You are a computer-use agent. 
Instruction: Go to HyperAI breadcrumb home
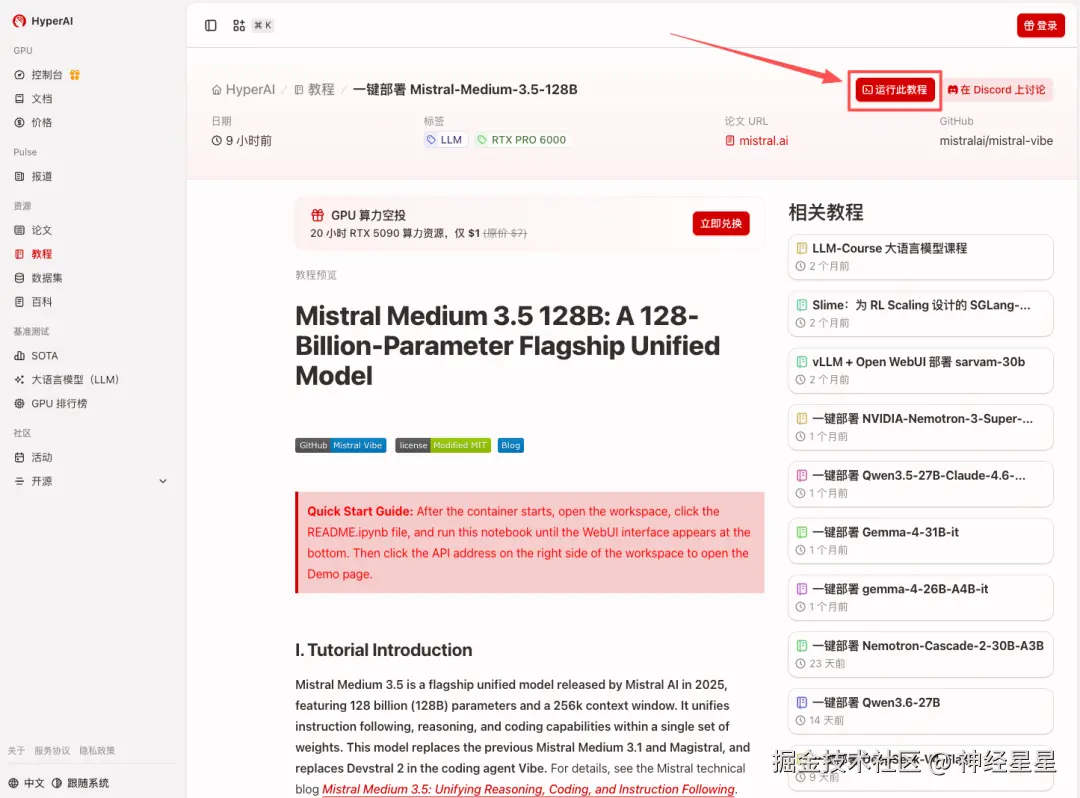point(243,90)
